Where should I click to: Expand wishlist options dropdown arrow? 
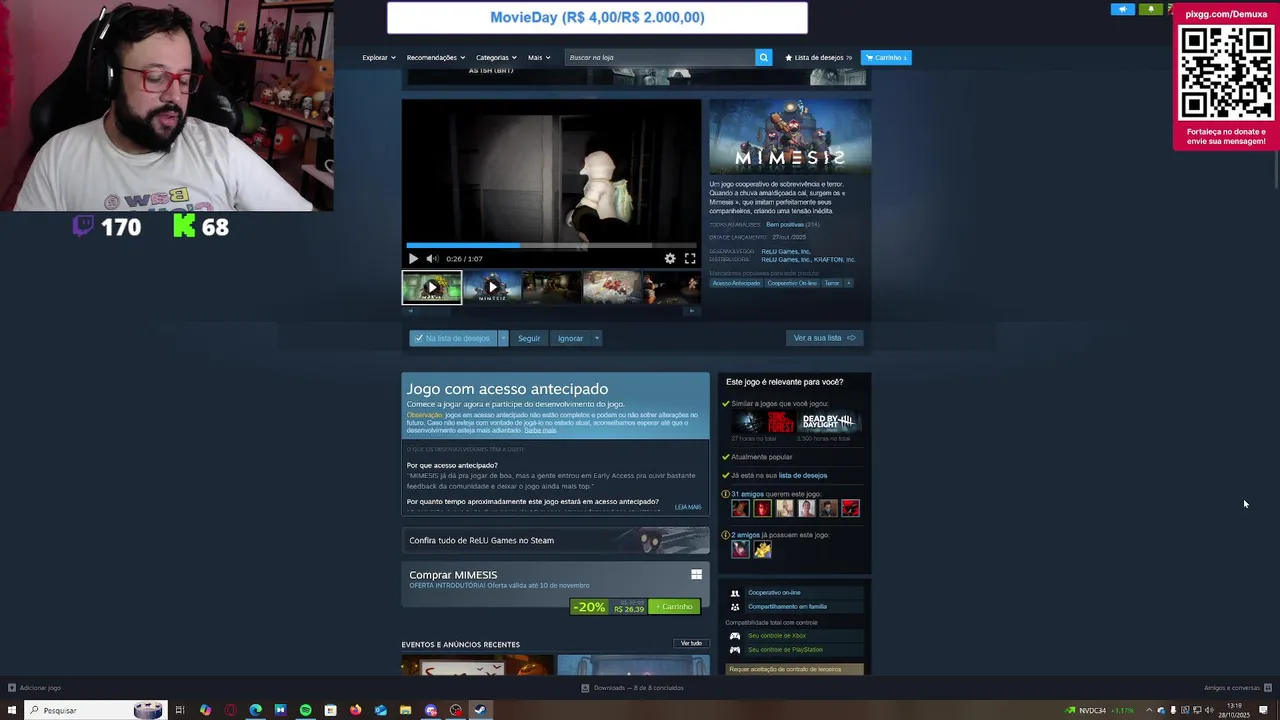coord(503,338)
